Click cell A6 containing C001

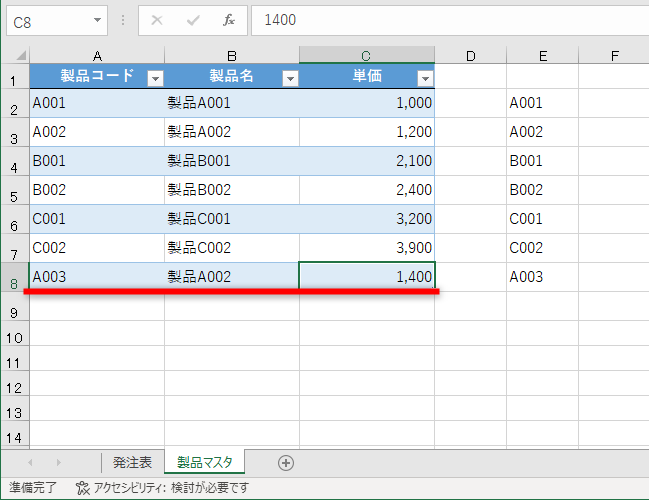click(x=97, y=219)
